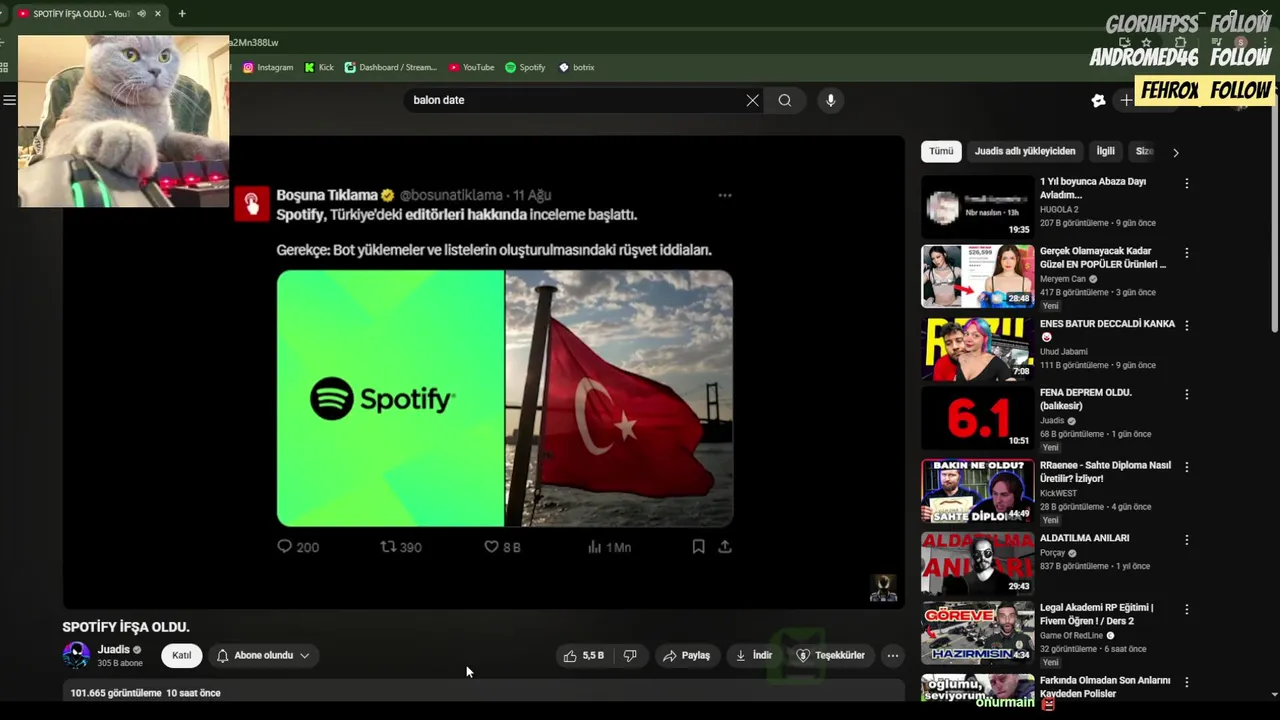Open the YouTube hamburger guide menu
This screenshot has width=1280, height=720.
9,100
